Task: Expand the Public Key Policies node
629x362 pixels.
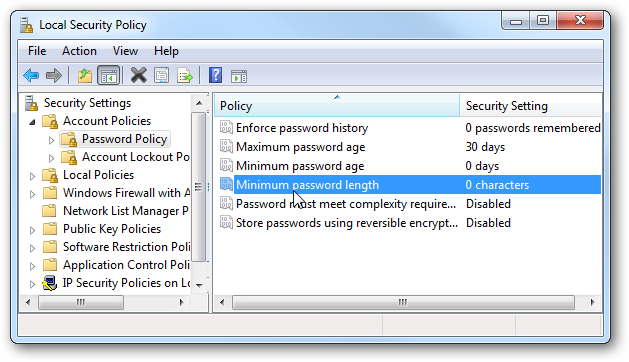Action: (32, 230)
